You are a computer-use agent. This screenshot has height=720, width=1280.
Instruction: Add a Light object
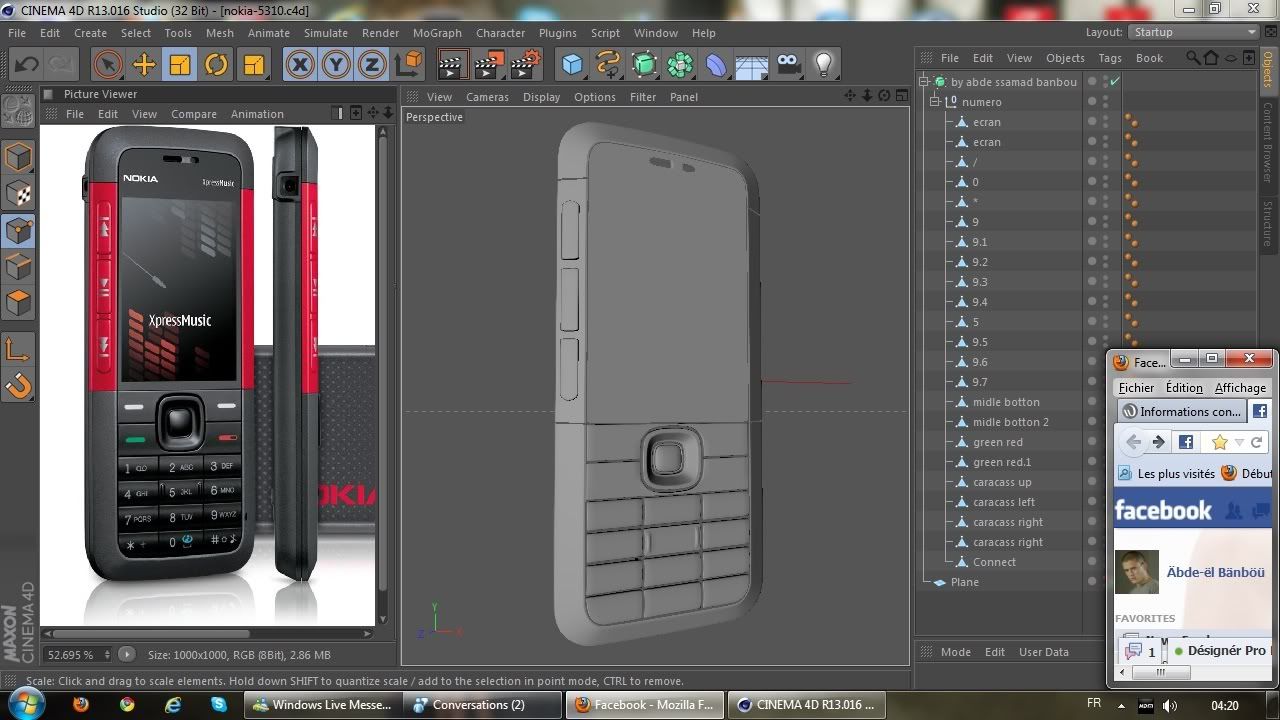click(824, 65)
